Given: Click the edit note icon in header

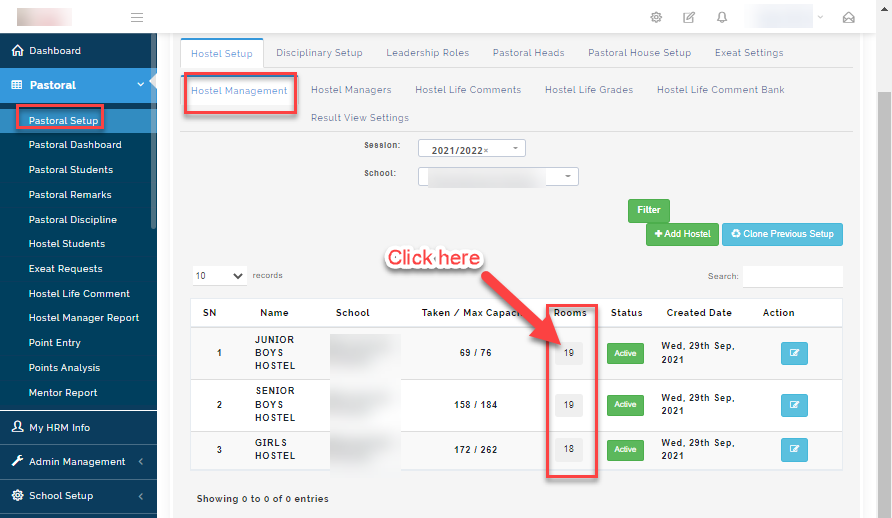Looking at the screenshot, I should click(x=689, y=18).
